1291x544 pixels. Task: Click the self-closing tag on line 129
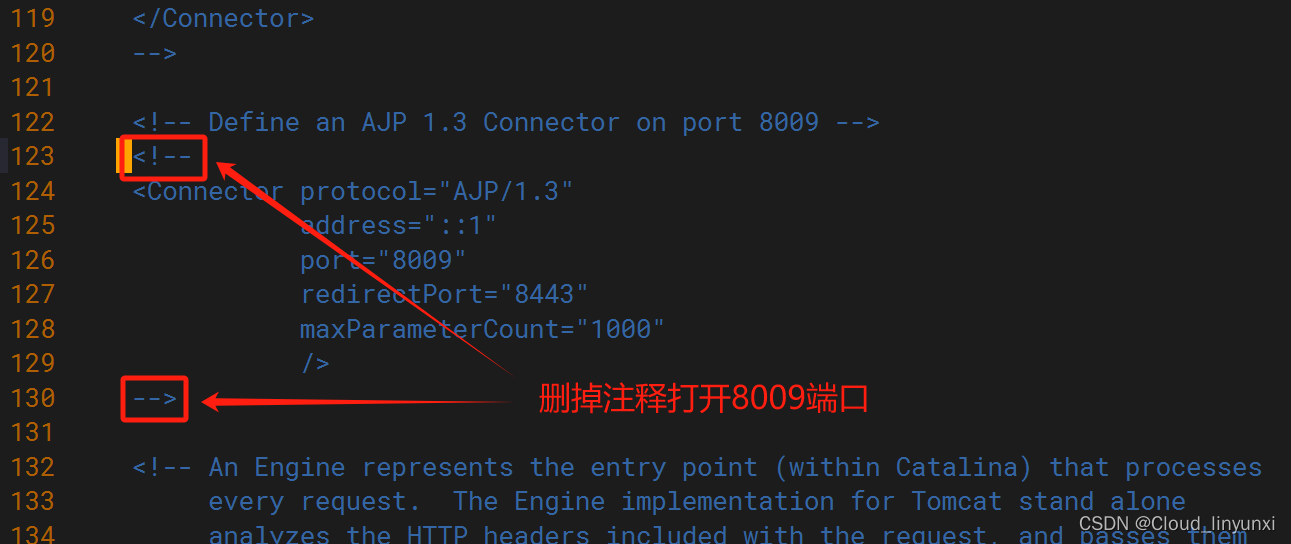[x=315, y=363]
